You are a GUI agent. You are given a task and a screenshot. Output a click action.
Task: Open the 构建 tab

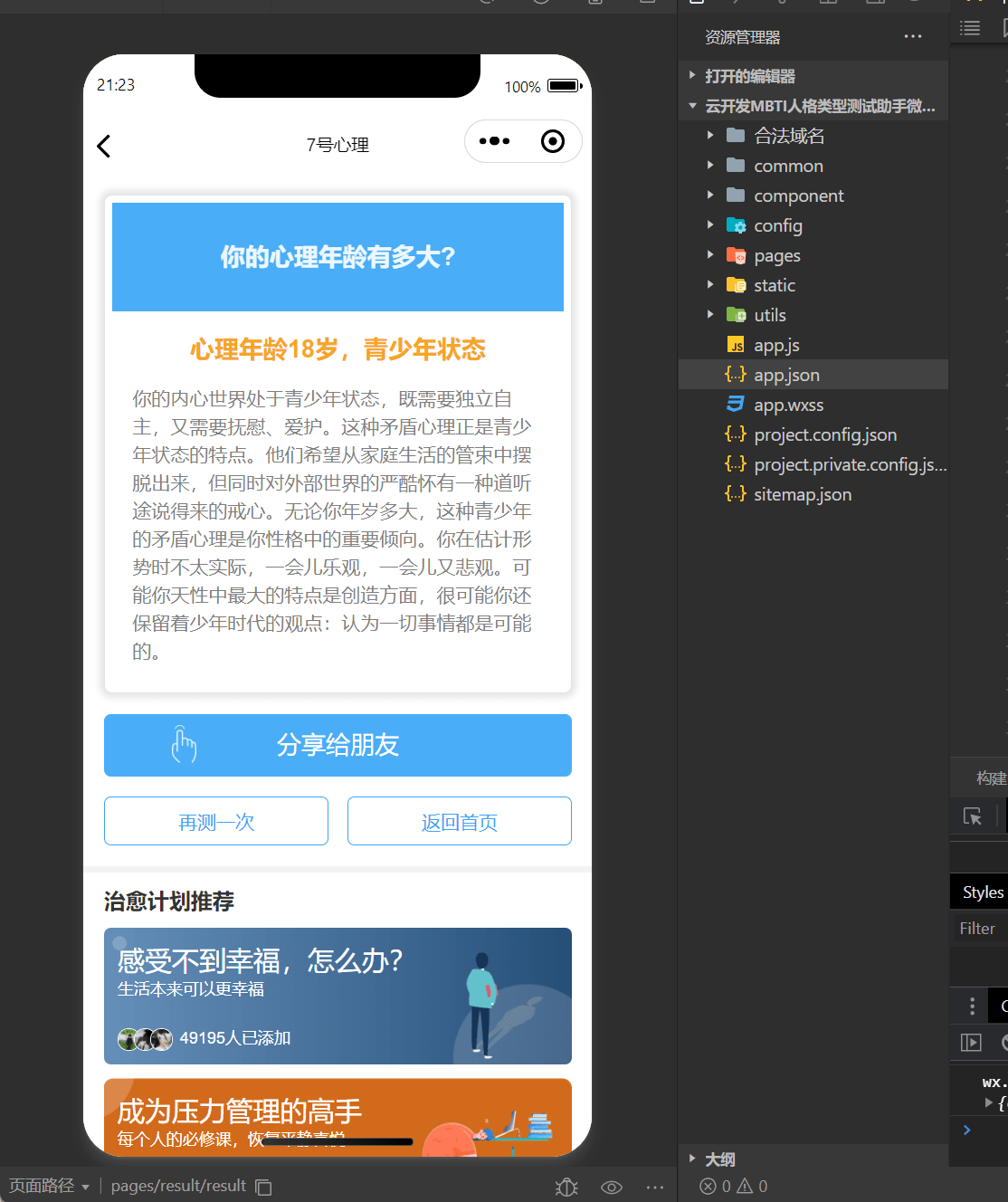992,778
